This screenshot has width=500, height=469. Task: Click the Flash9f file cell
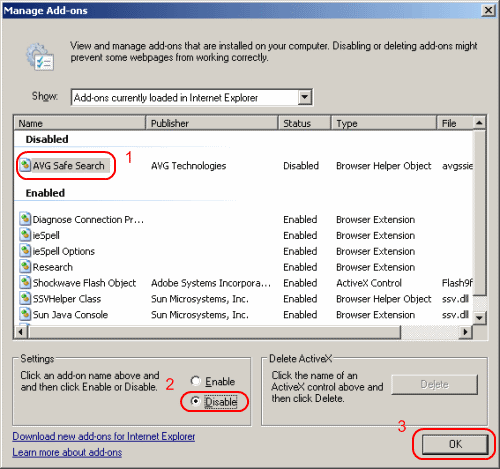(457, 283)
